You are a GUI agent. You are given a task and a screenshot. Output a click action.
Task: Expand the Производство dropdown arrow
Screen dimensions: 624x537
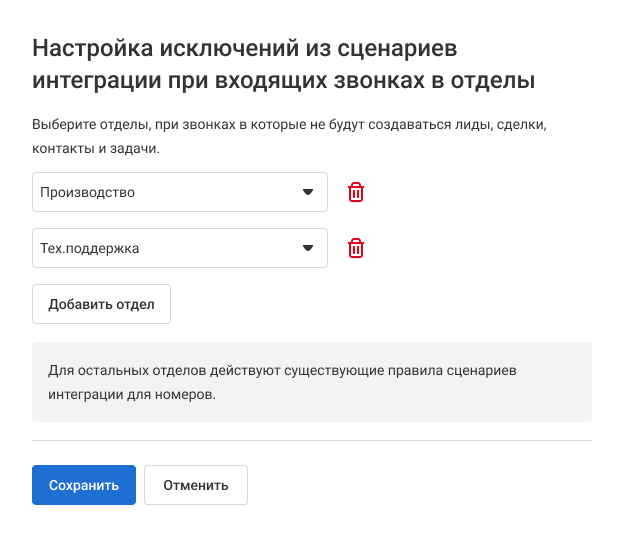[308, 193]
